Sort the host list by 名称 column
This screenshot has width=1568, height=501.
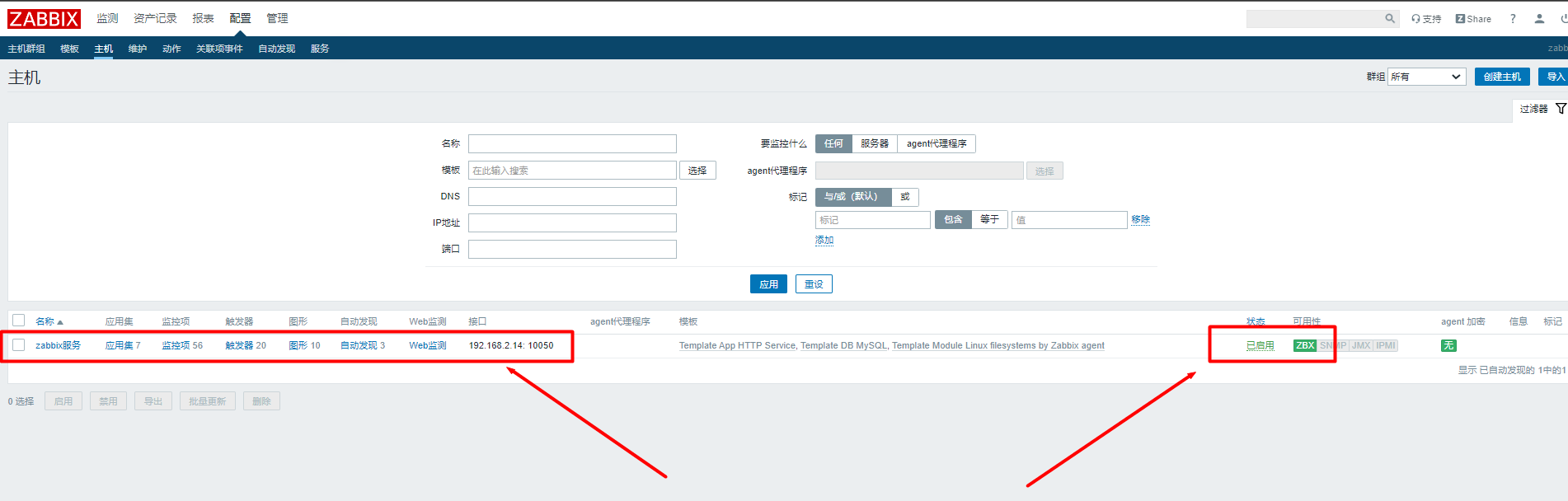(x=49, y=321)
